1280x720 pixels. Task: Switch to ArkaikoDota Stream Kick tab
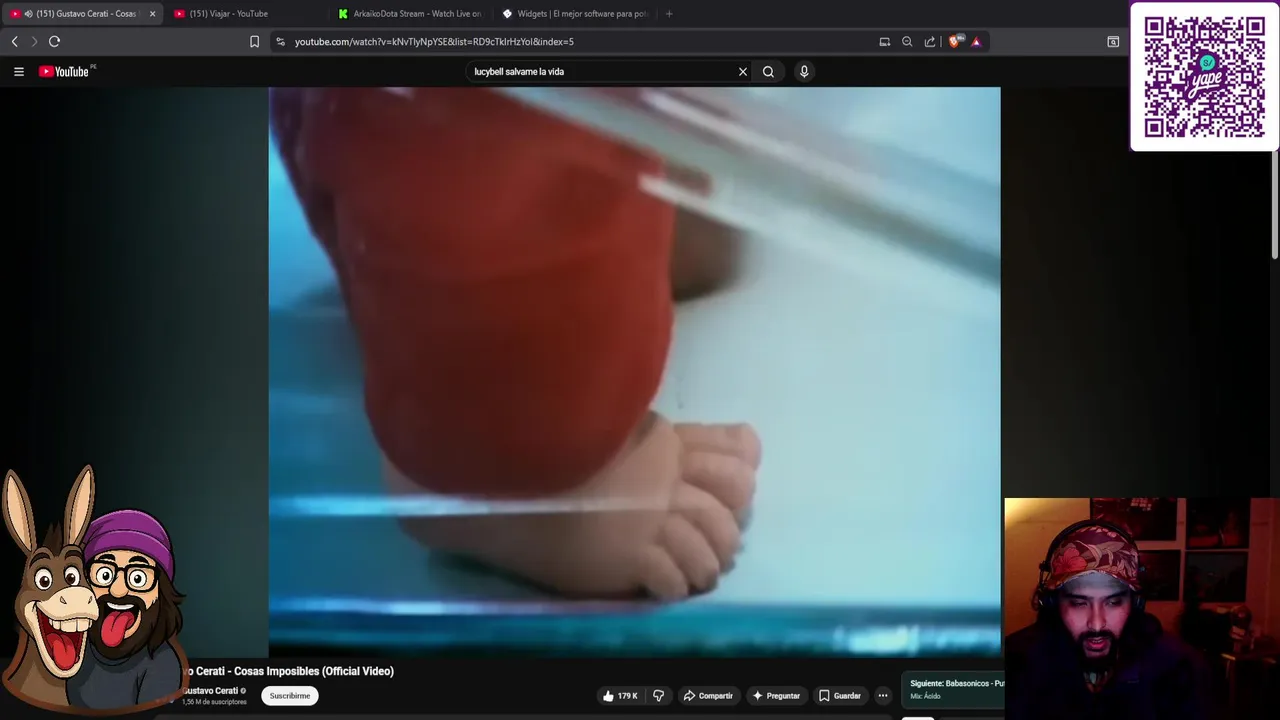(x=409, y=14)
